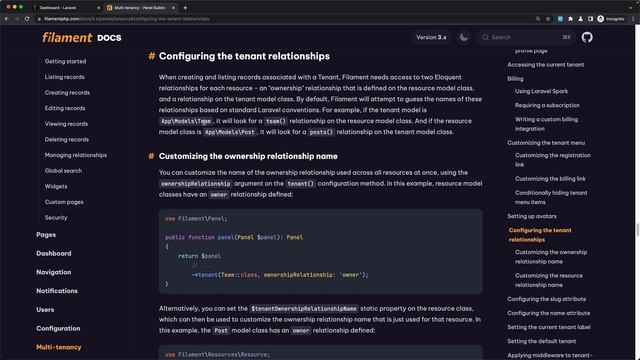Expand the Configuration sidebar section
Screen dimensions: 640x360
(x=58, y=329)
